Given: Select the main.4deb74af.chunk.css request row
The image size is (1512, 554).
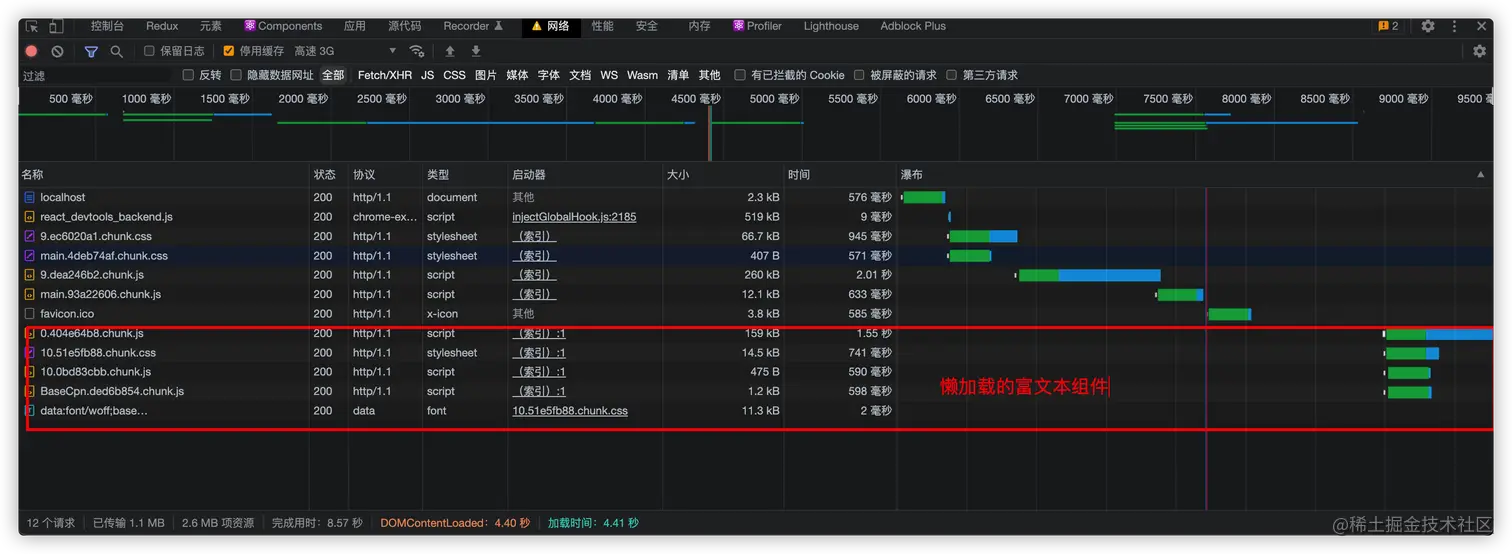Looking at the screenshot, I should 756,256.
